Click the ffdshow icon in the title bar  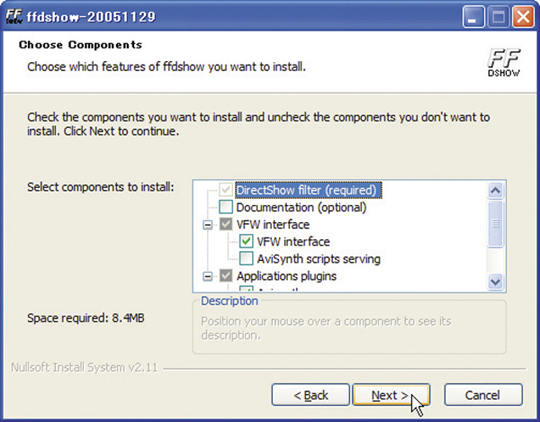[x=14, y=16]
